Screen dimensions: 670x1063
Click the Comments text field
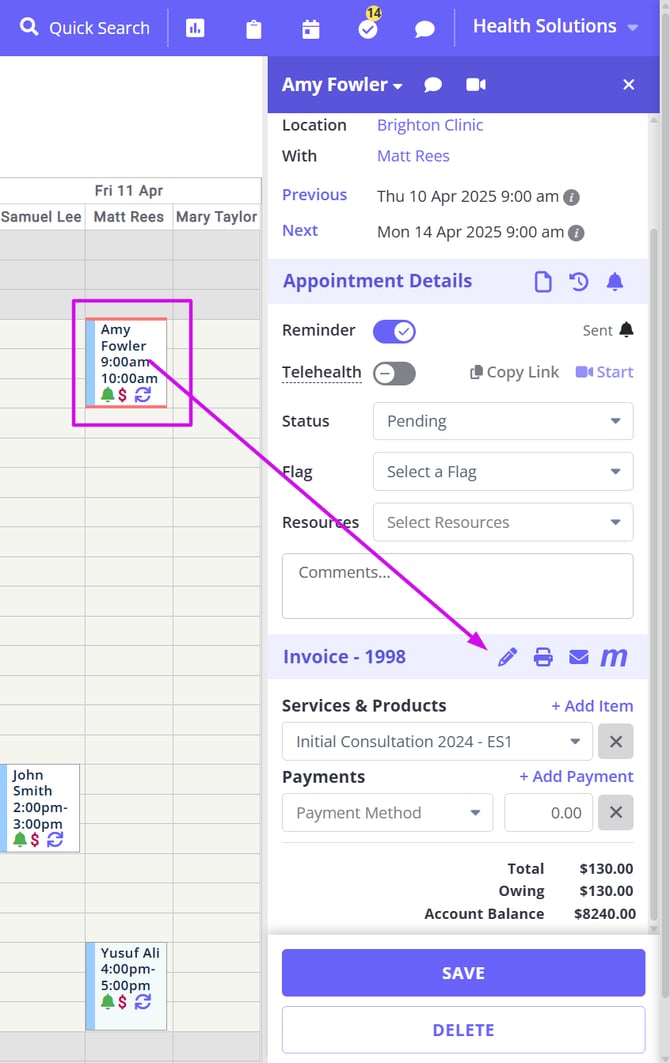click(457, 586)
